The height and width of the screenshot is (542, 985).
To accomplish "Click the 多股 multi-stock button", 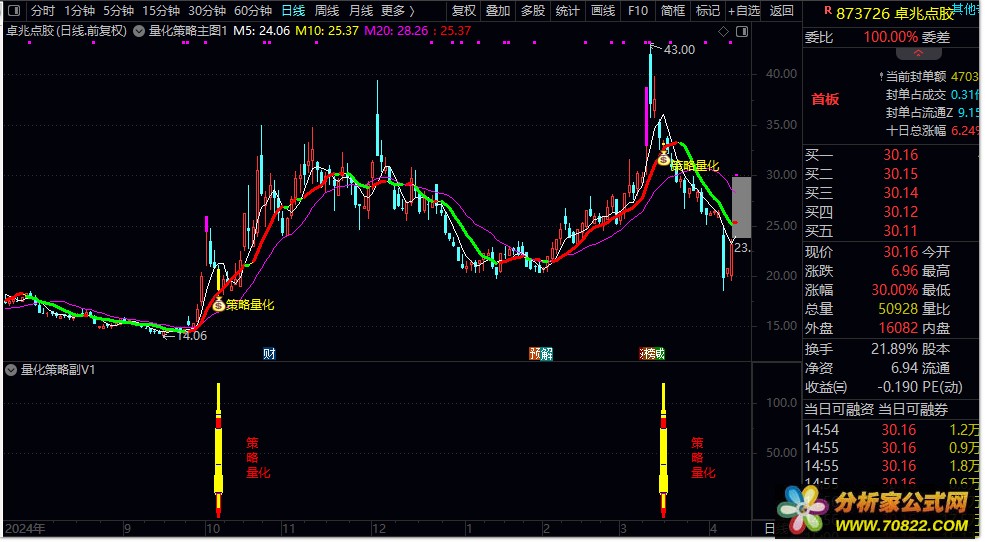I will [533, 11].
